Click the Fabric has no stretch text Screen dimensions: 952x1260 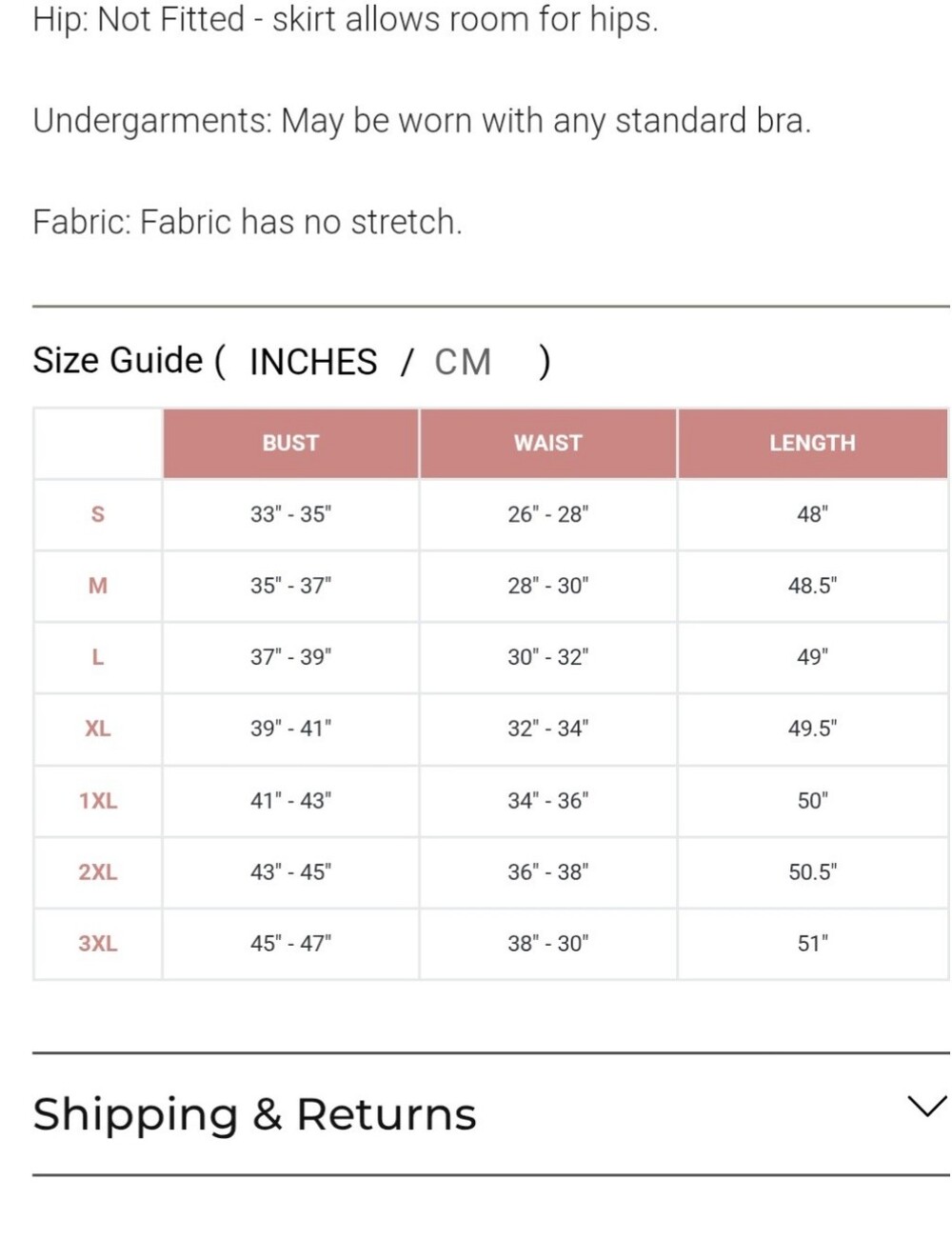[x=301, y=222]
